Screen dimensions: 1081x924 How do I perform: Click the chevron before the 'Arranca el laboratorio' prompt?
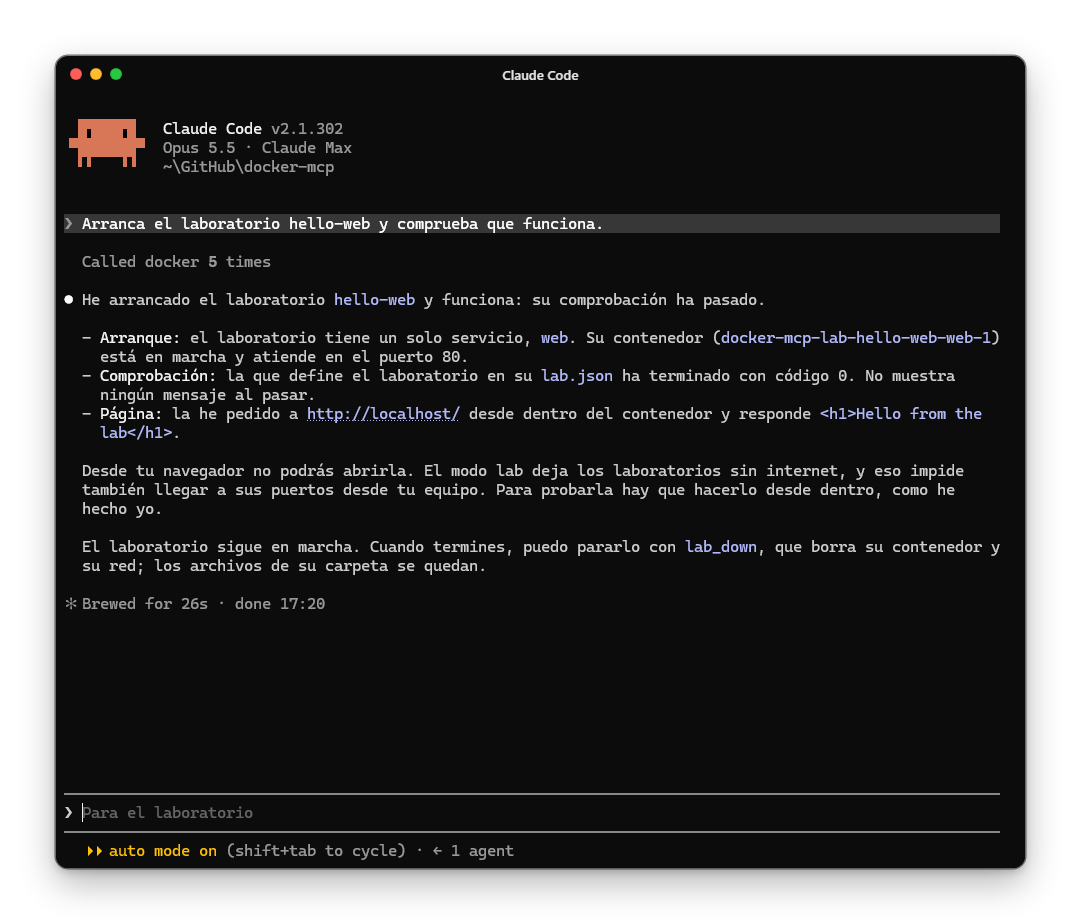(x=69, y=223)
